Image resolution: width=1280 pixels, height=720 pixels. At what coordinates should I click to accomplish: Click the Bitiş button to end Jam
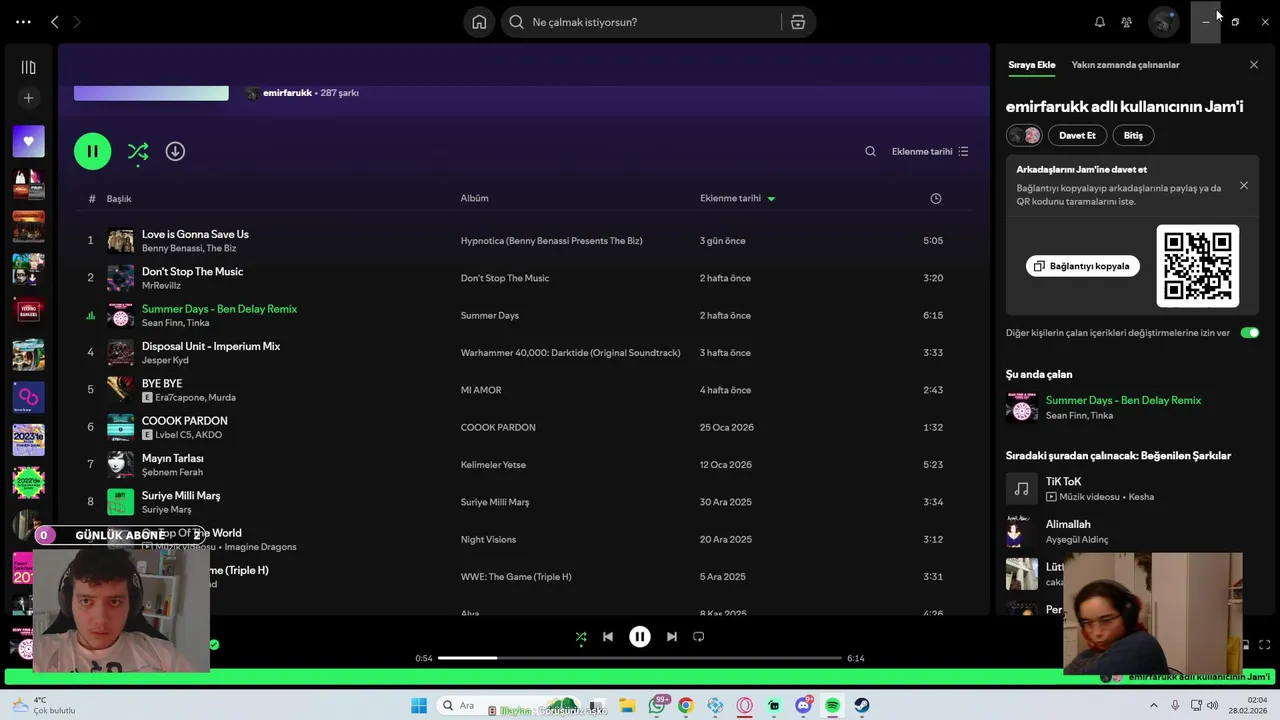pyautogui.click(x=1133, y=135)
